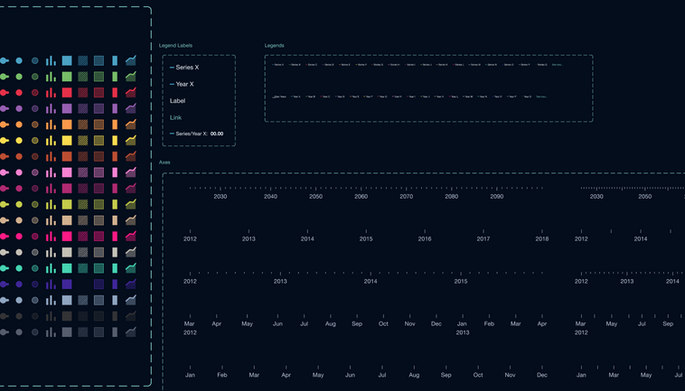Click the teal area chart icon
The width and height of the screenshot is (685, 391).
[x=131, y=268]
